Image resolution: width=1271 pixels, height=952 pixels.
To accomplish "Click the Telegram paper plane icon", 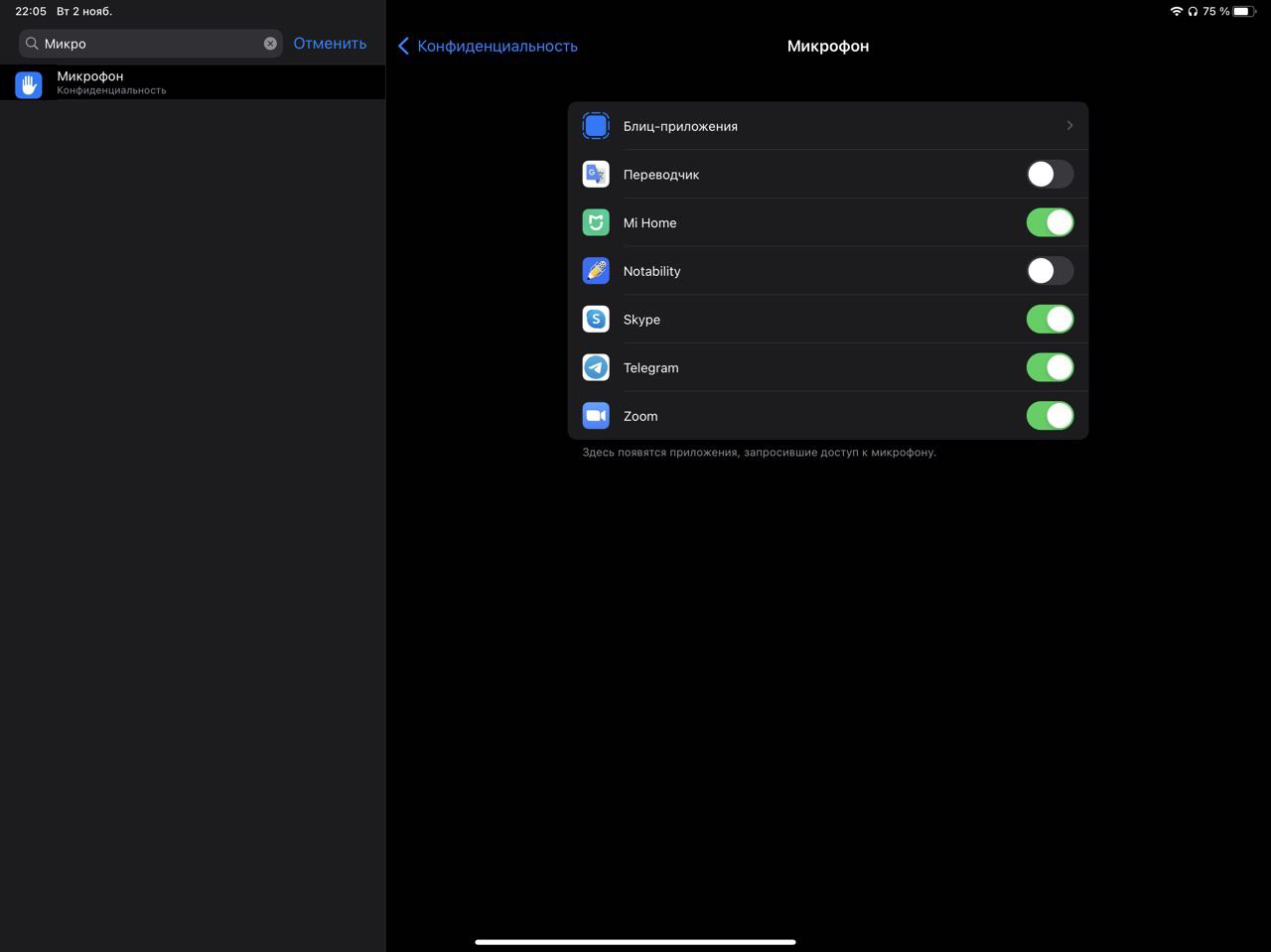I will point(596,367).
